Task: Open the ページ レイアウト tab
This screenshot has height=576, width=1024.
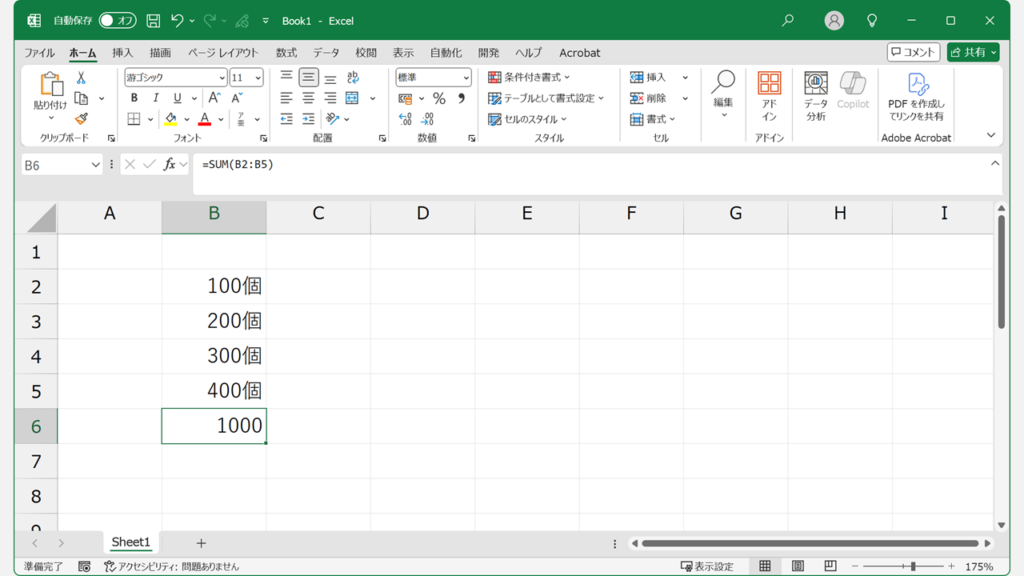Action: (223, 53)
